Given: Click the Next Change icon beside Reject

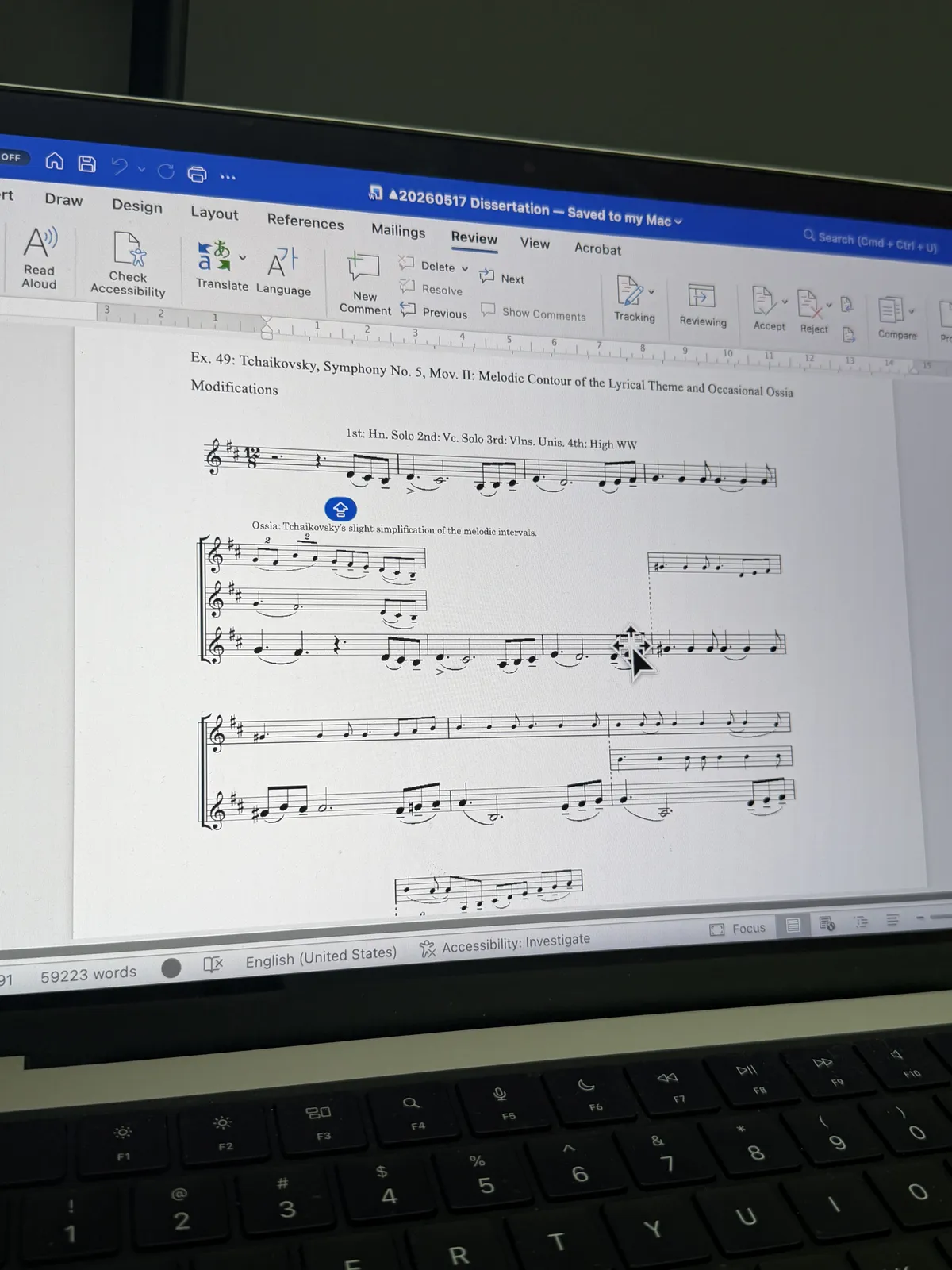Looking at the screenshot, I should coord(848,334).
